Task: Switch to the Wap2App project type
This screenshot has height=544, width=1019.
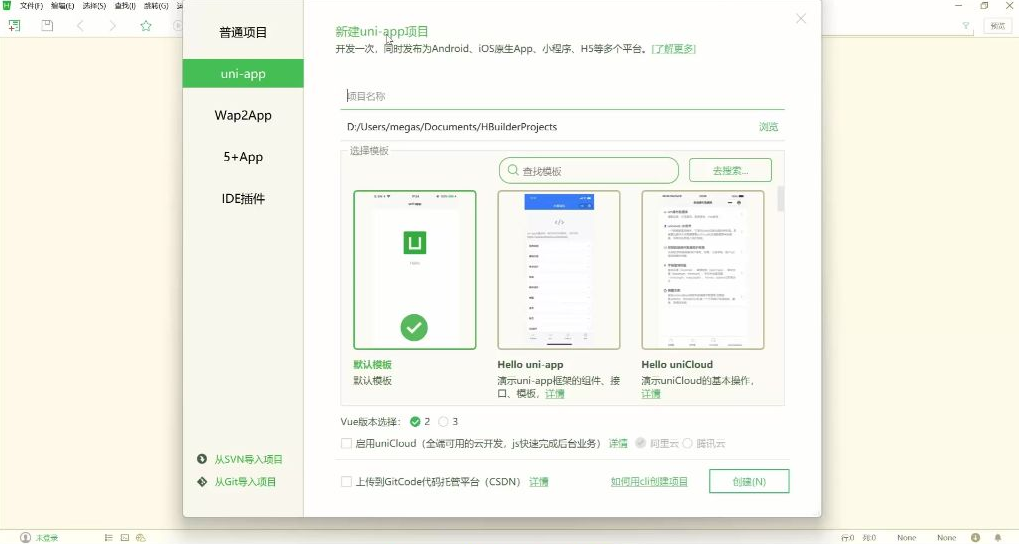Action: pos(243,115)
